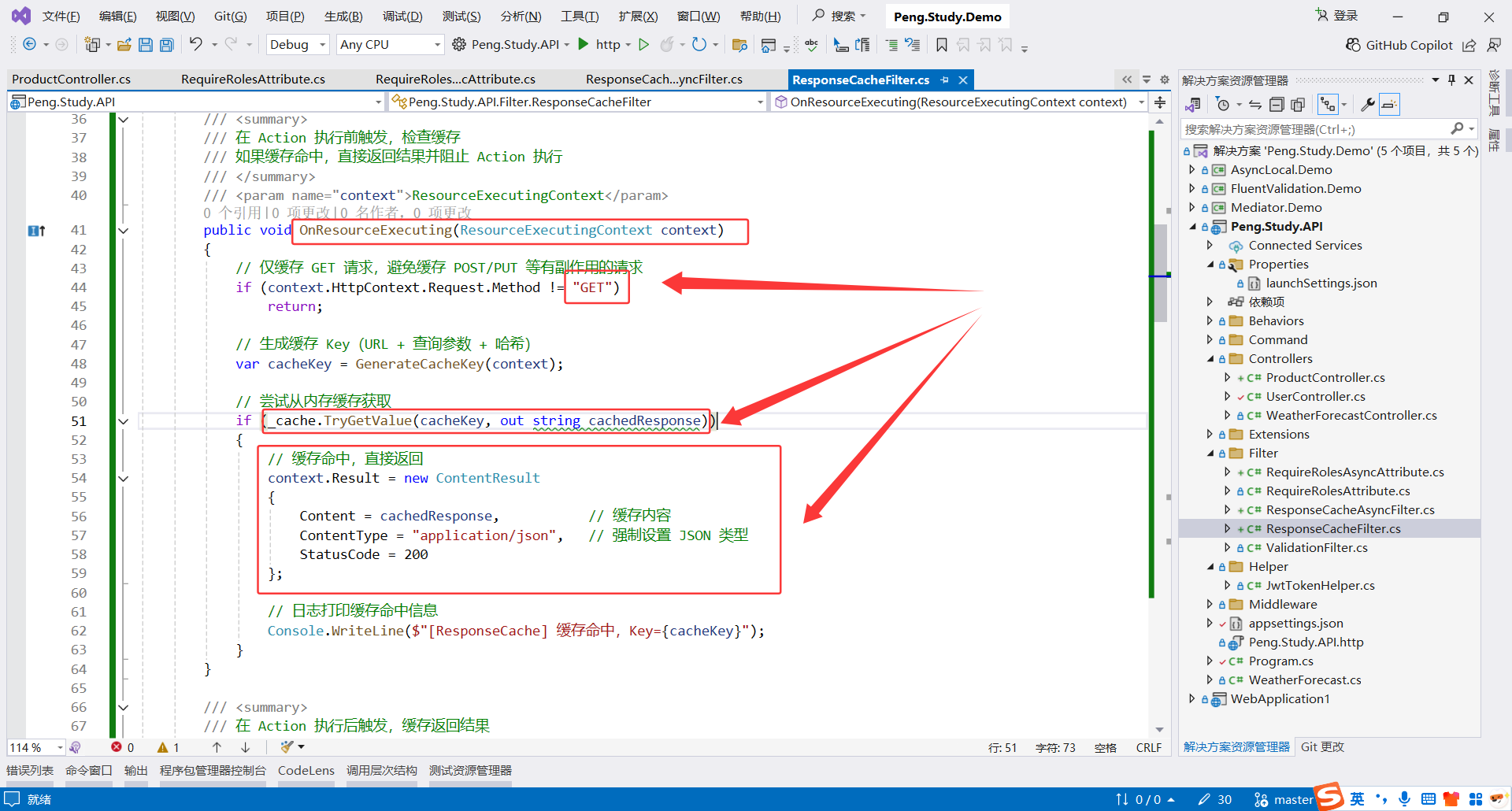Click Show All Files icon in Solution Explorer
The height and width of the screenshot is (811, 1512).
tap(1298, 105)
